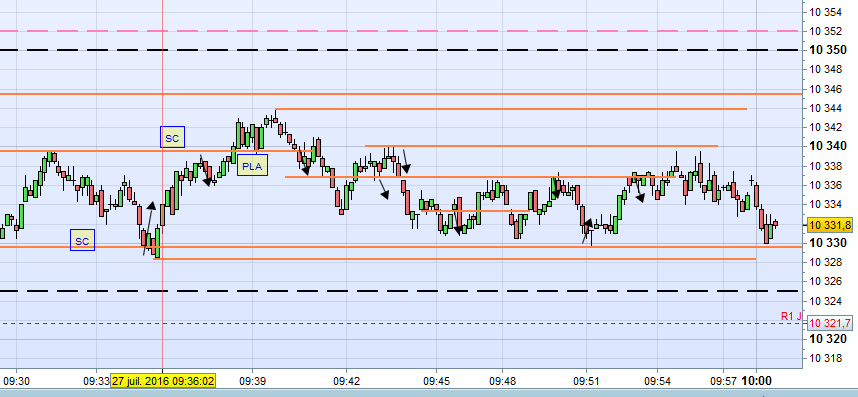The height and width of the screenshot is (397, 858).
Task: Click the 10 350 price axis label
Action: [827, 50]
